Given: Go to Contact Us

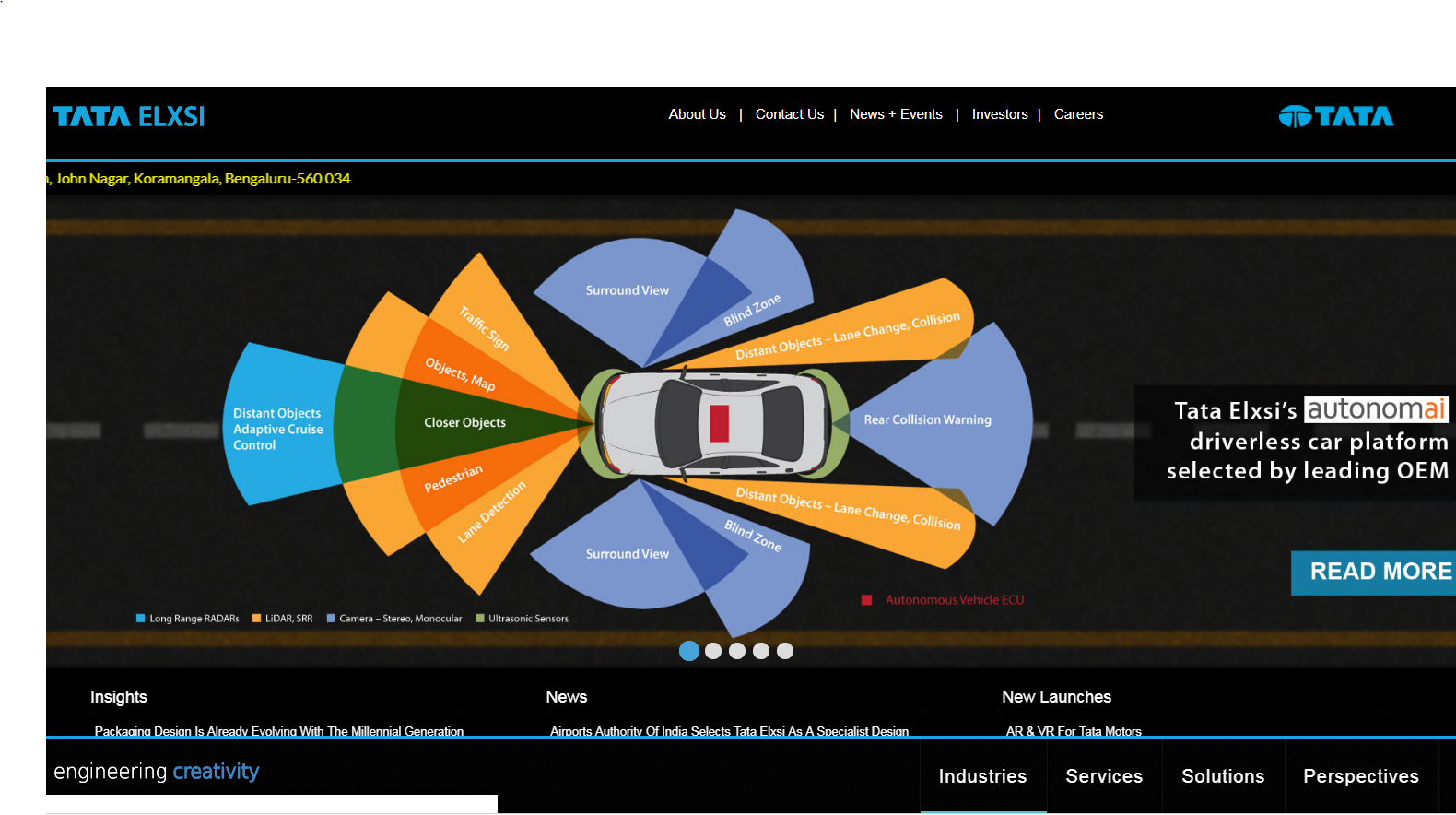Looking at the screenshot, I should (x=789, y=114).
